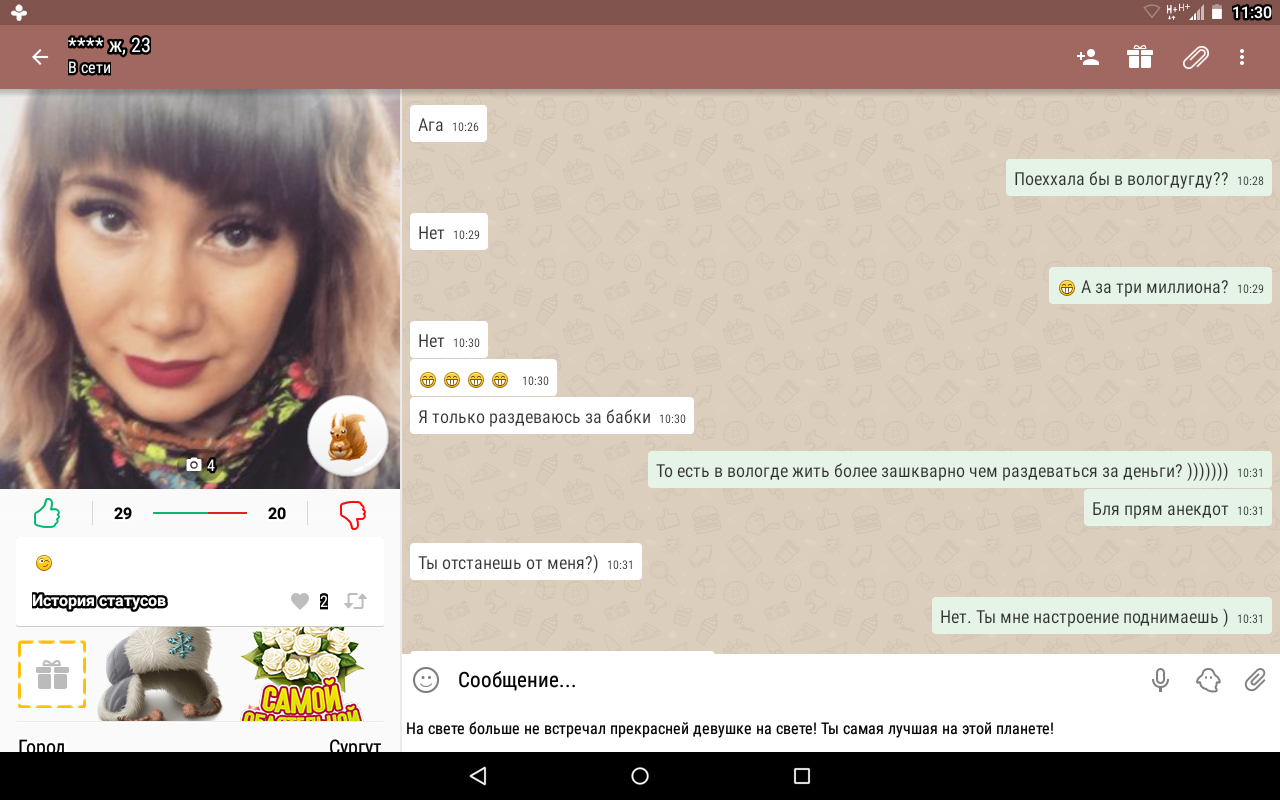
Task: Like the profile with green thumbs up
Action: click(47, 514)
